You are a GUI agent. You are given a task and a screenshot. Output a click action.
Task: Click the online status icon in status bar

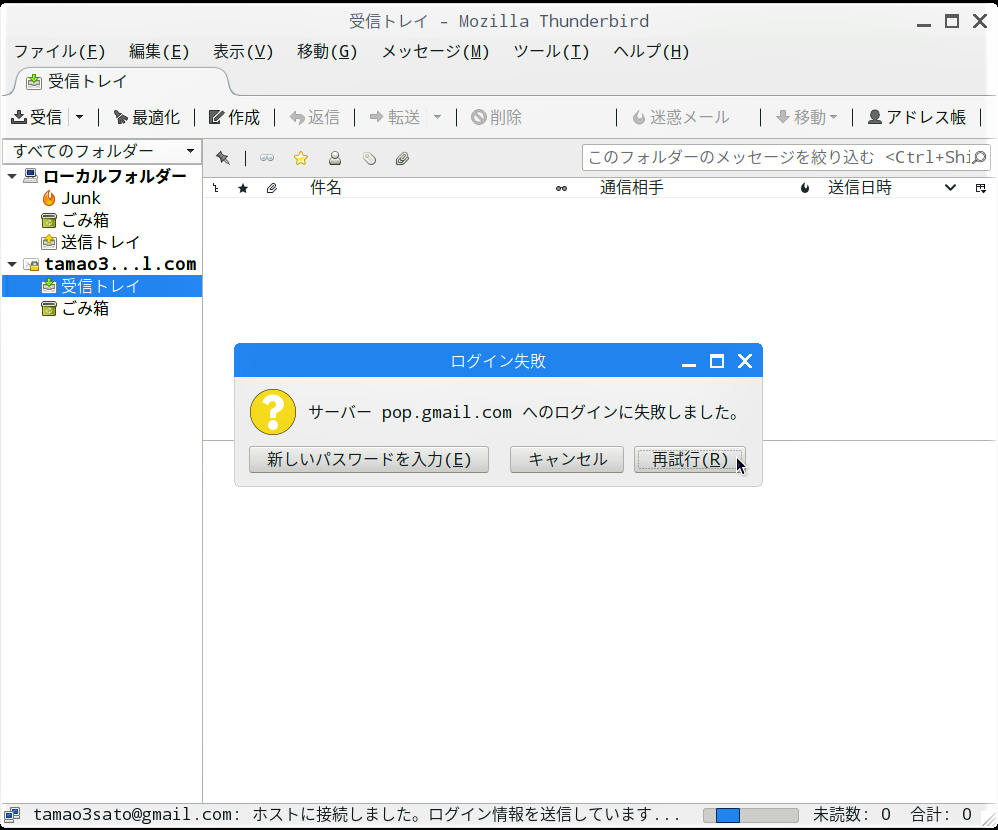(x=12, y=815)
